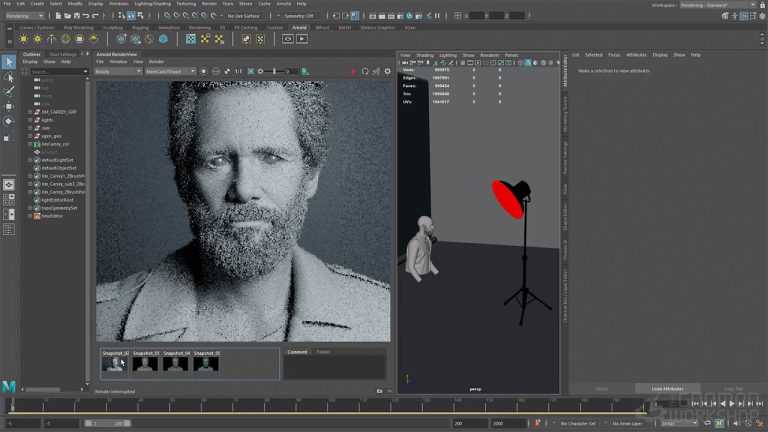Open Arnold RenderView settings gear

[x=387, y=71]
